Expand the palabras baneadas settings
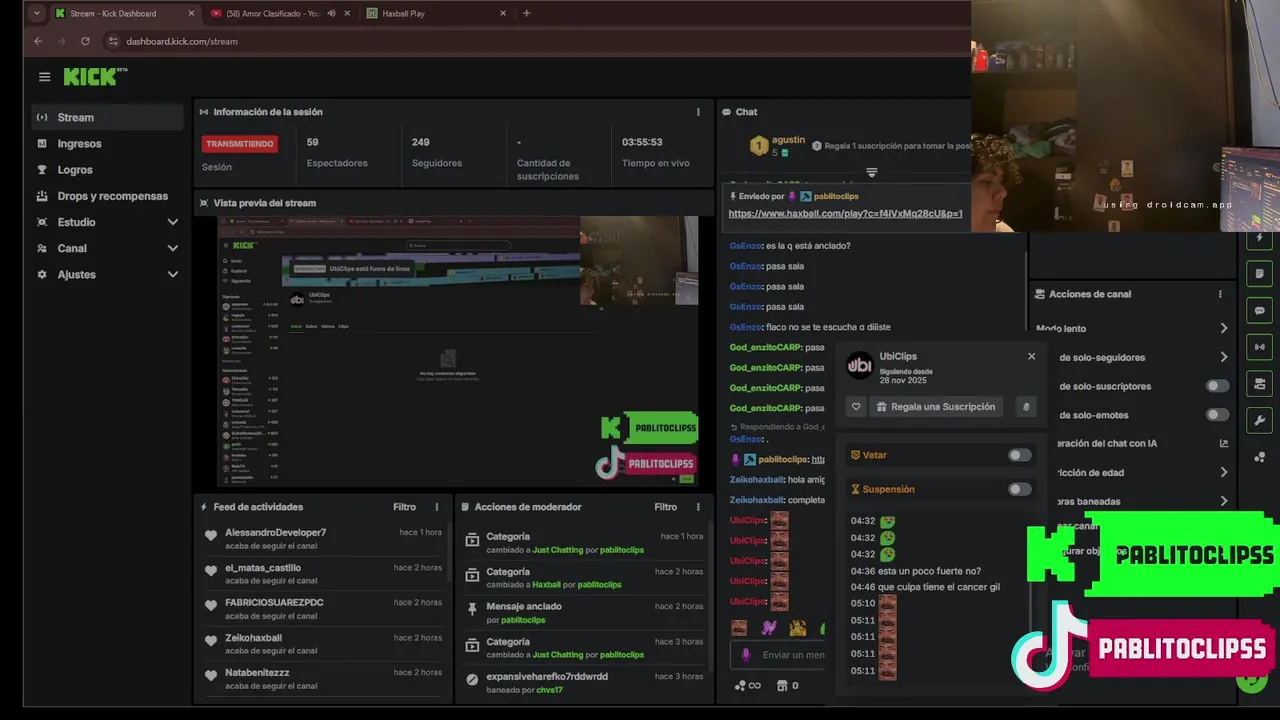 1224,501
